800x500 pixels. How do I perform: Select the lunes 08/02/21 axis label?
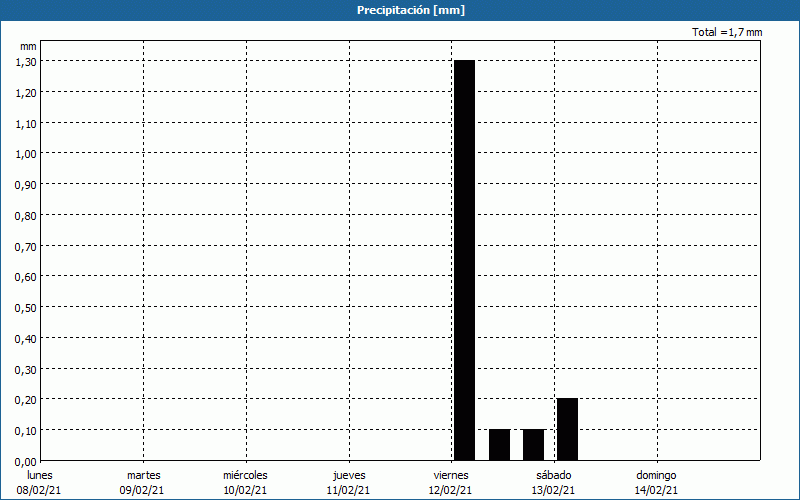(39, 483)
